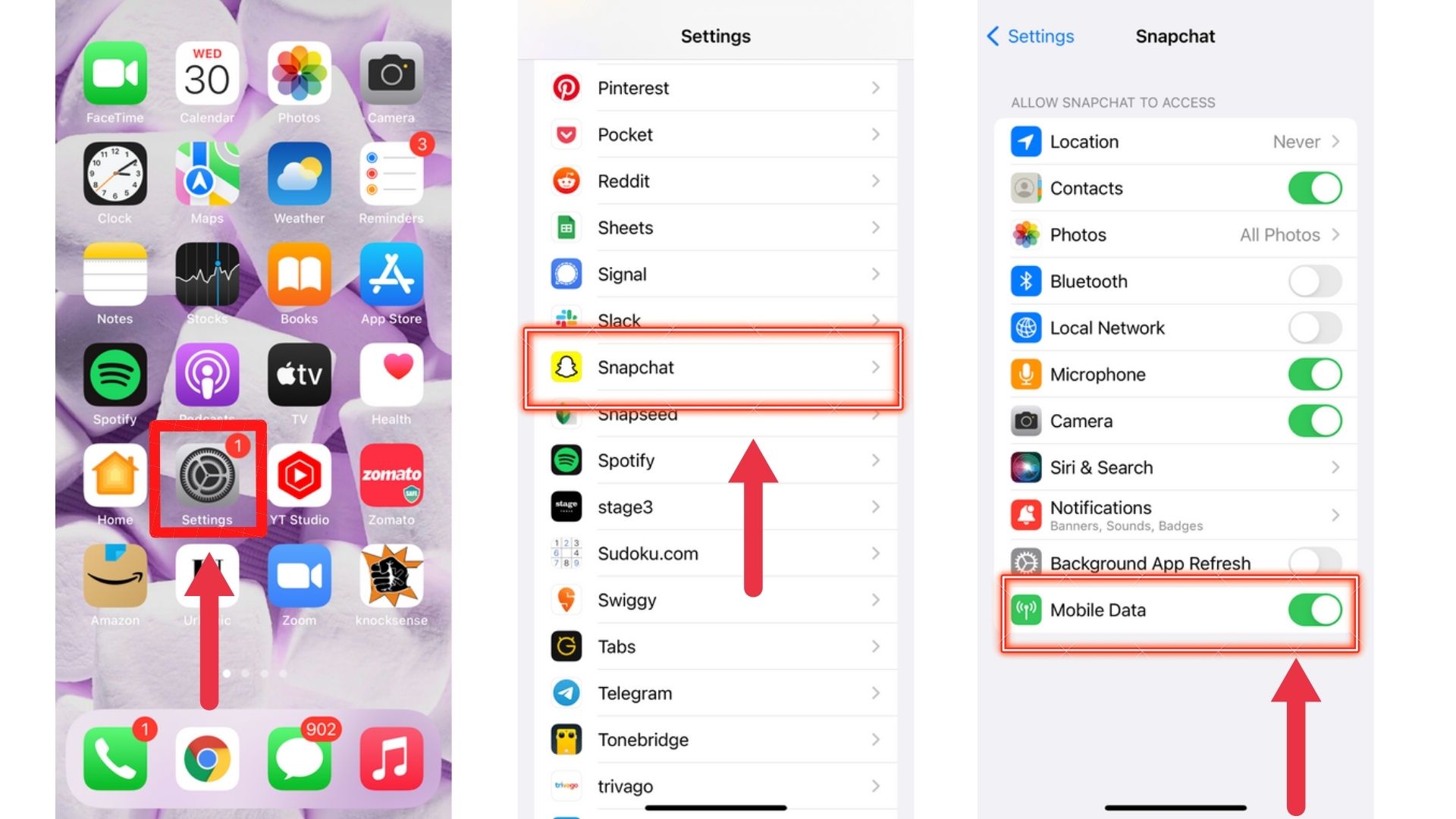Select Snapchat from Settings list
Screen dimensions: 1456x819
coord(714,367)
